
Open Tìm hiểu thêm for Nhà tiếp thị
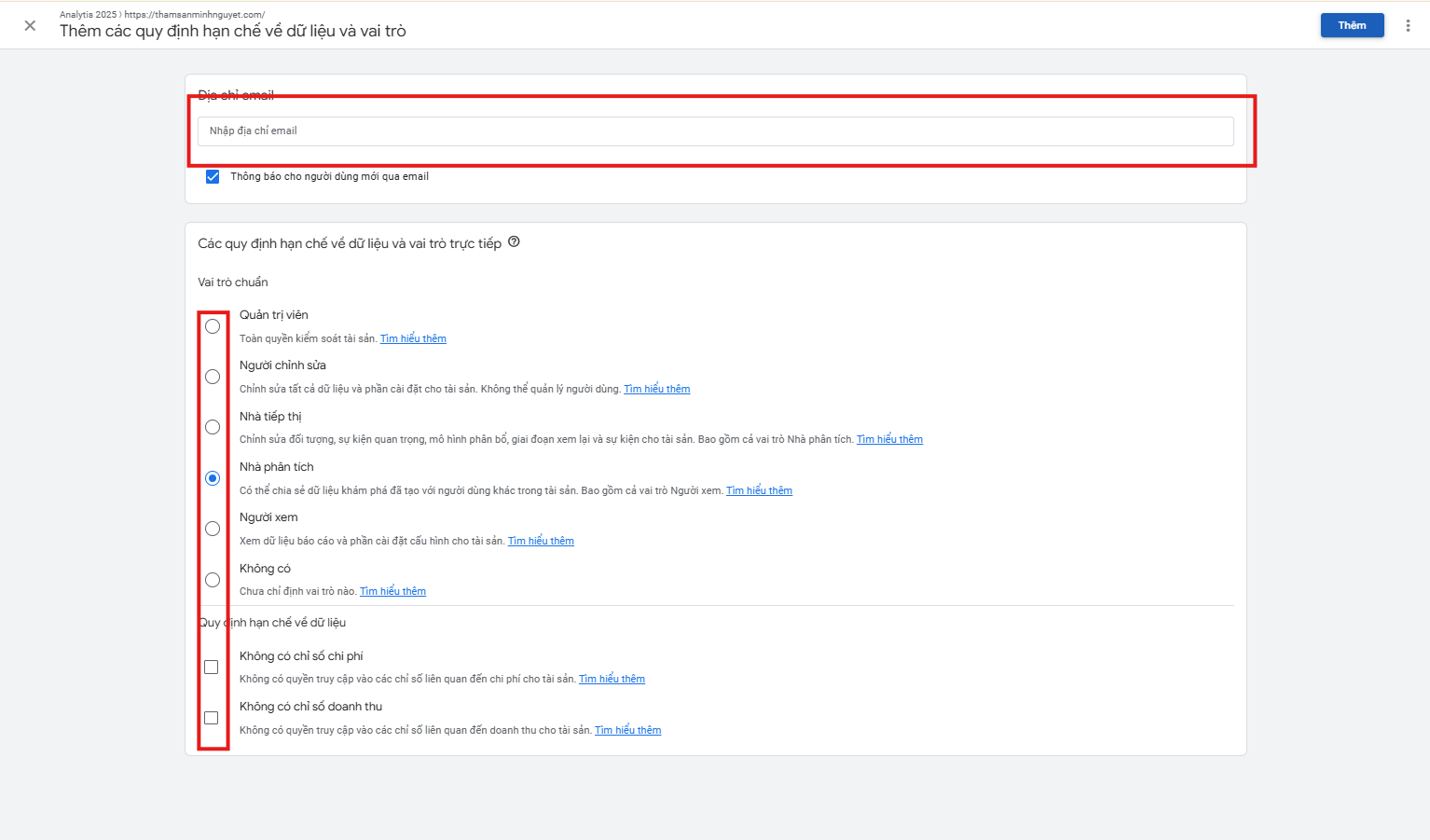point(889,439)
